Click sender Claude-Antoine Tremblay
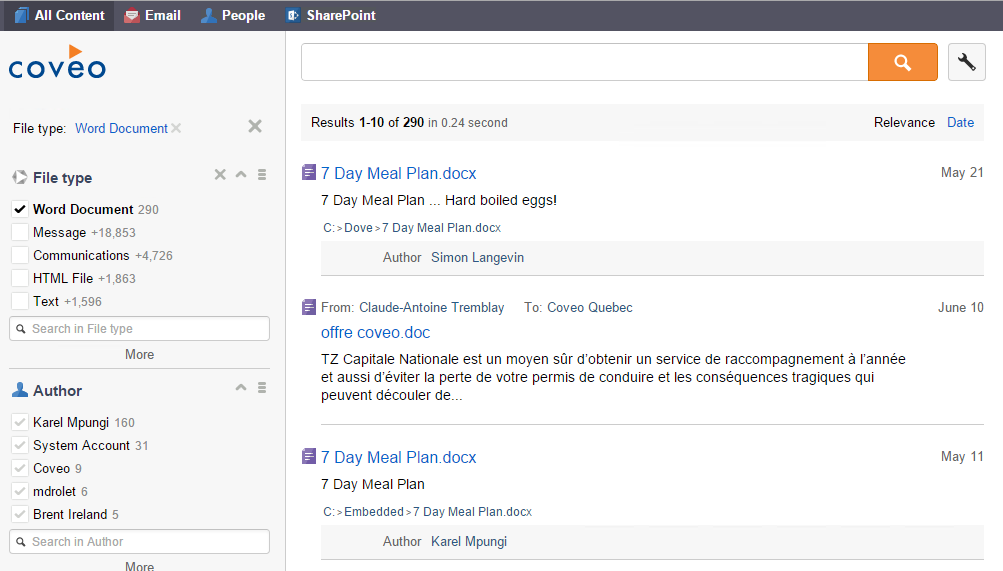 pyautogui.click(x=432, y=308)
